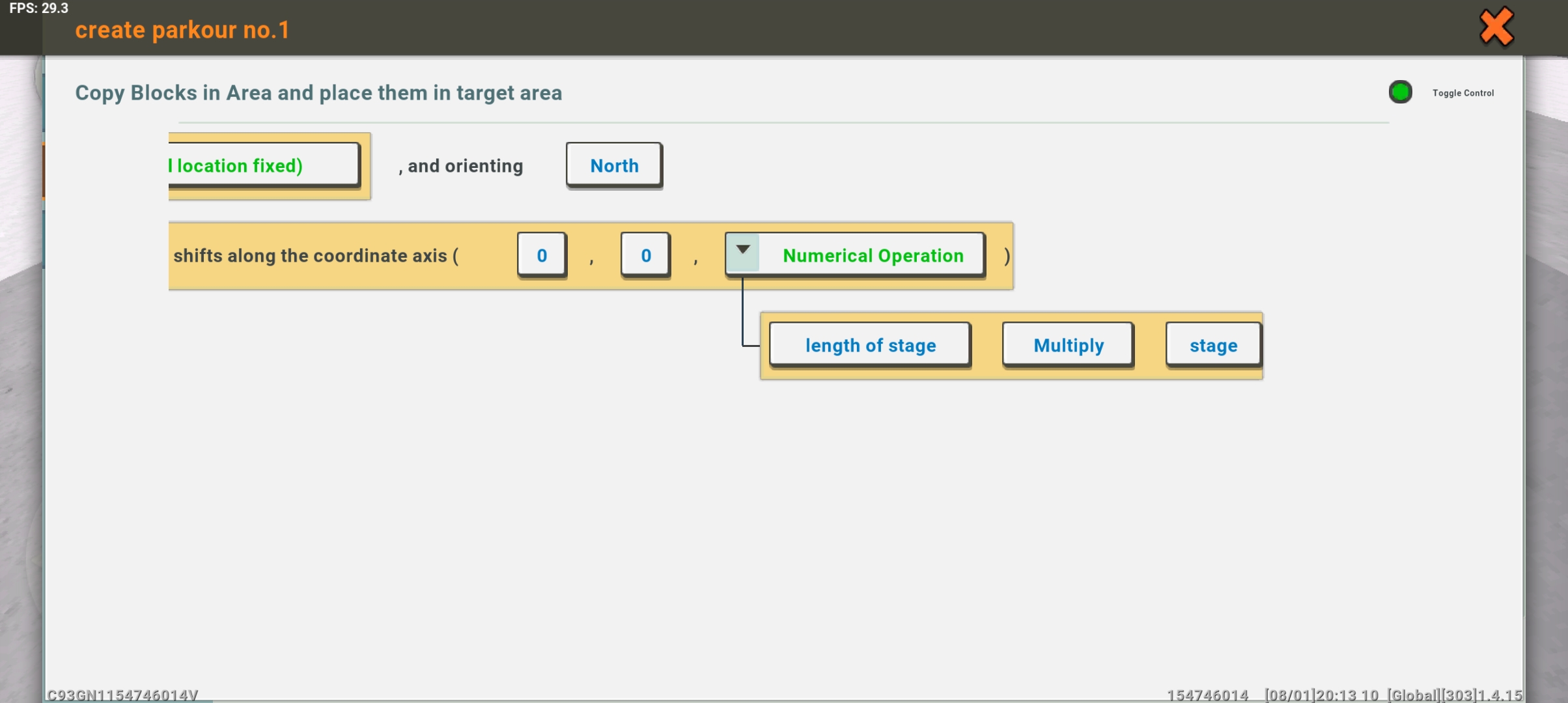Expand the Numerical Operation dropdown arrow
1568x703 pixels.
pos(742,251)
